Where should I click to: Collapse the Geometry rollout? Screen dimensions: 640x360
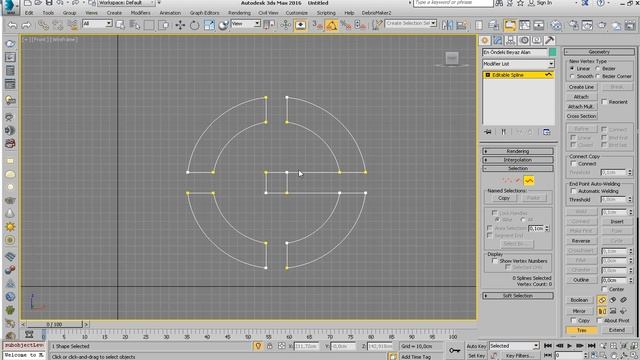[x=599, y=52]
